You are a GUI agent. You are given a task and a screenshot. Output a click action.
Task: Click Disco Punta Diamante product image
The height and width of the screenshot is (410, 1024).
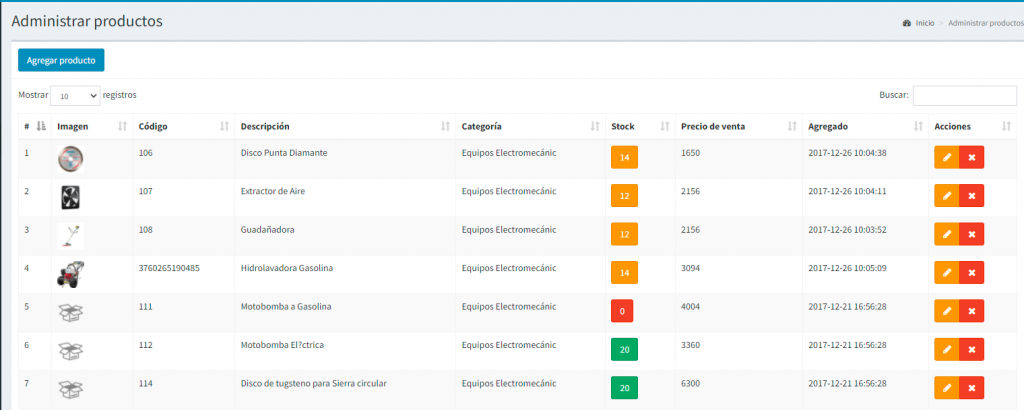tap(70, 158)
